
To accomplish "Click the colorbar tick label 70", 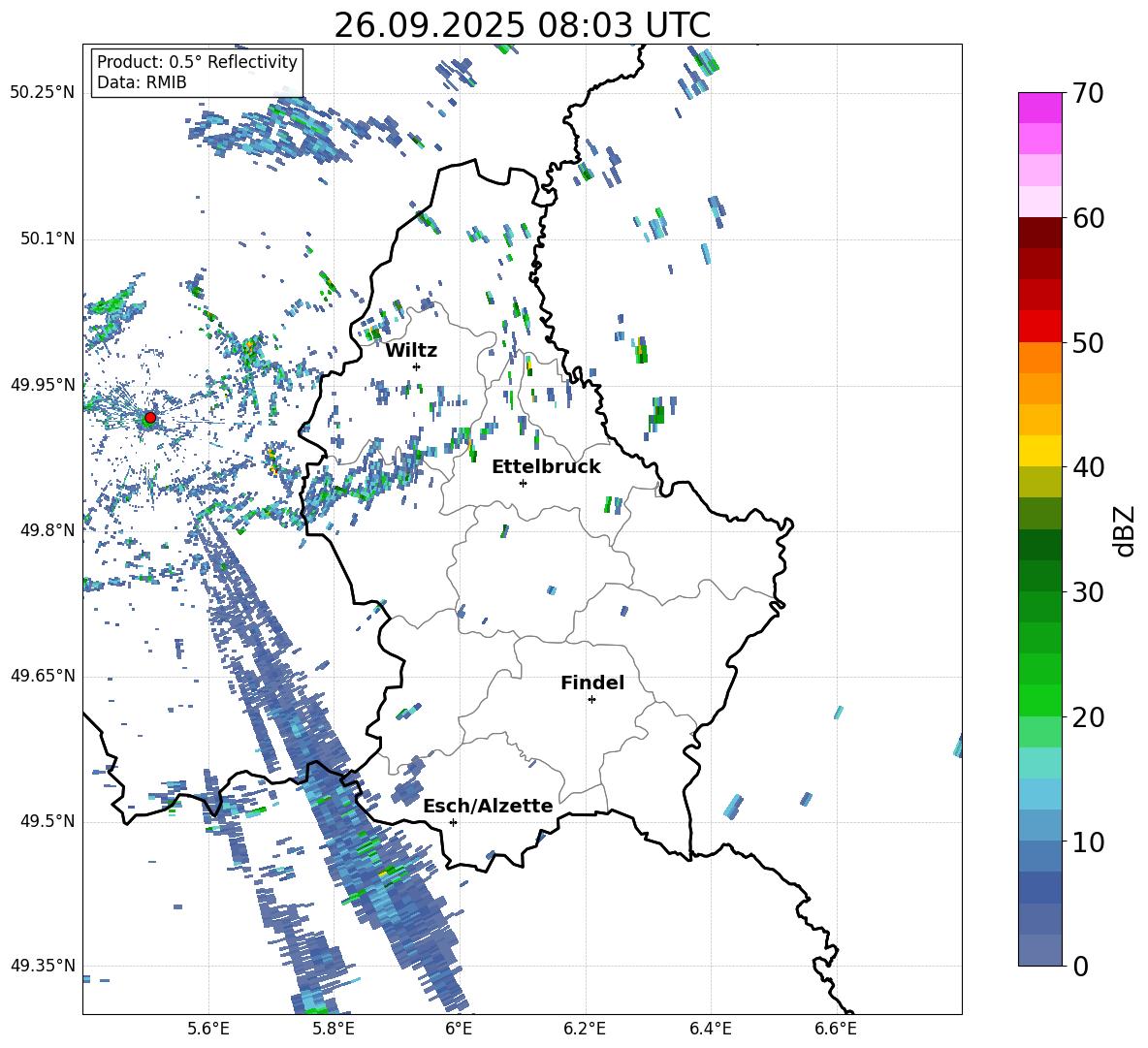I will [x=1087, y=94].
